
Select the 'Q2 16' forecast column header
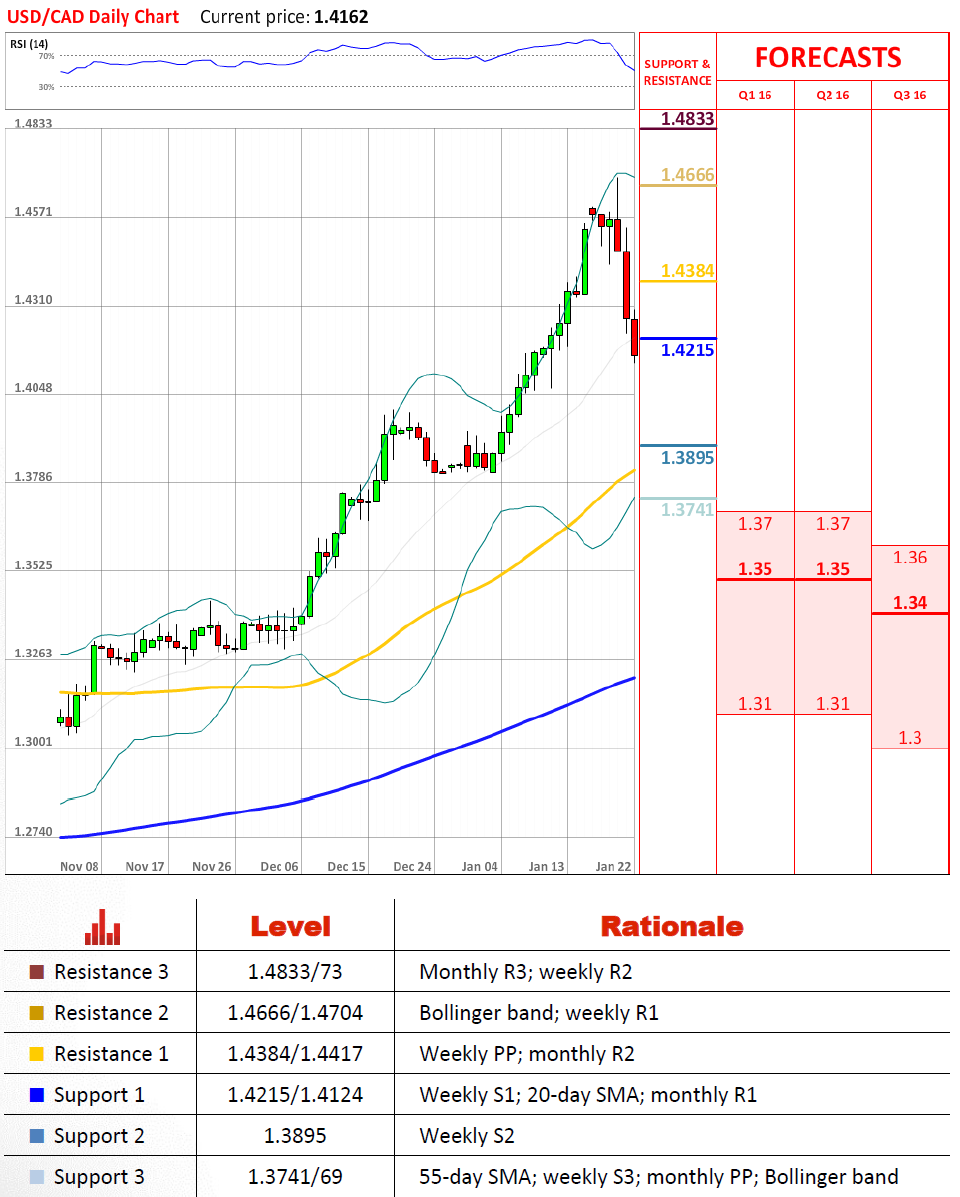(x=833, y=95)
